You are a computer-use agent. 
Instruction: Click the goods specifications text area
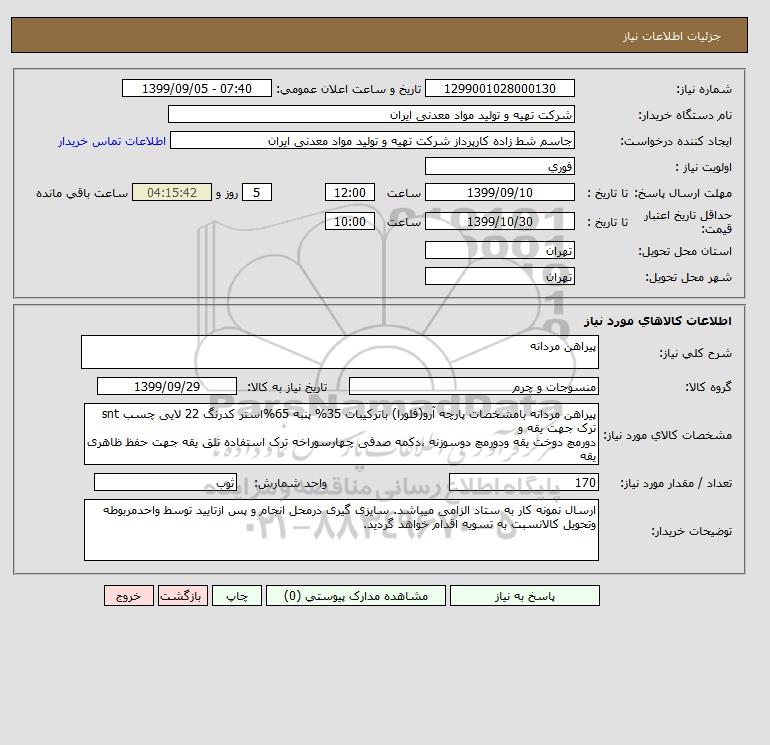(x=341, y=434)
